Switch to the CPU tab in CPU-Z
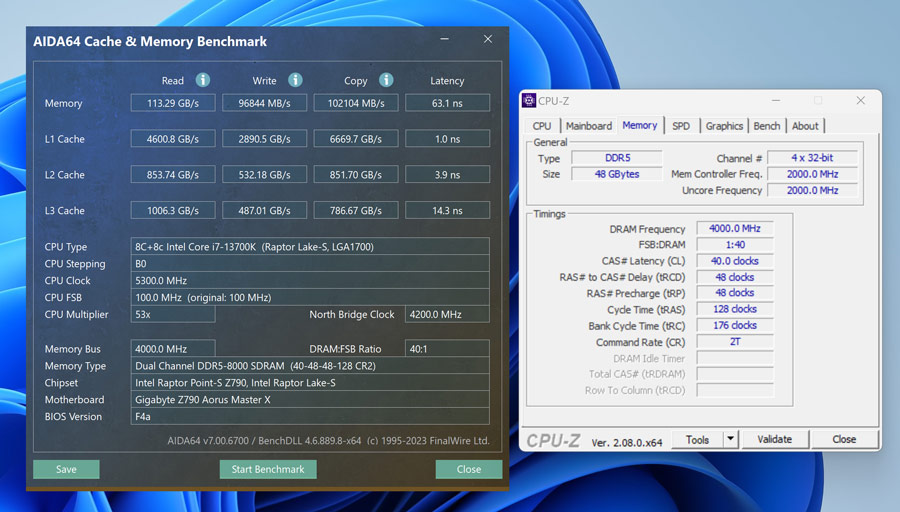Viewport: 900px width, 512px height. click(x=541, y=126)
